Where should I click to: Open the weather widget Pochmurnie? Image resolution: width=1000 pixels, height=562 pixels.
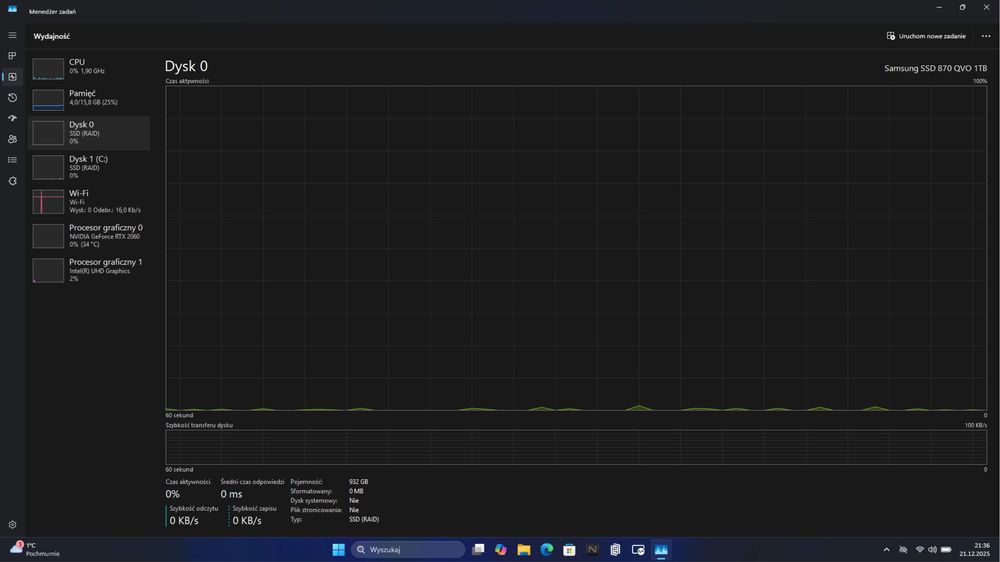[35, 549]
